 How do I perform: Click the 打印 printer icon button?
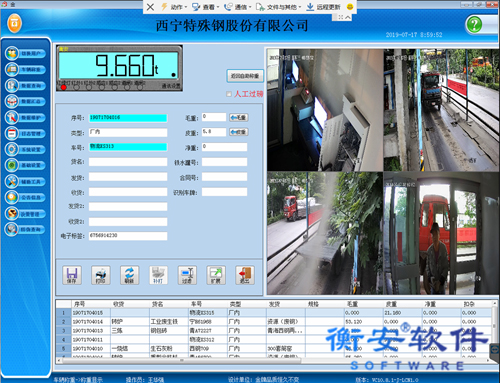pyautogui.click(x=101, y=275)
